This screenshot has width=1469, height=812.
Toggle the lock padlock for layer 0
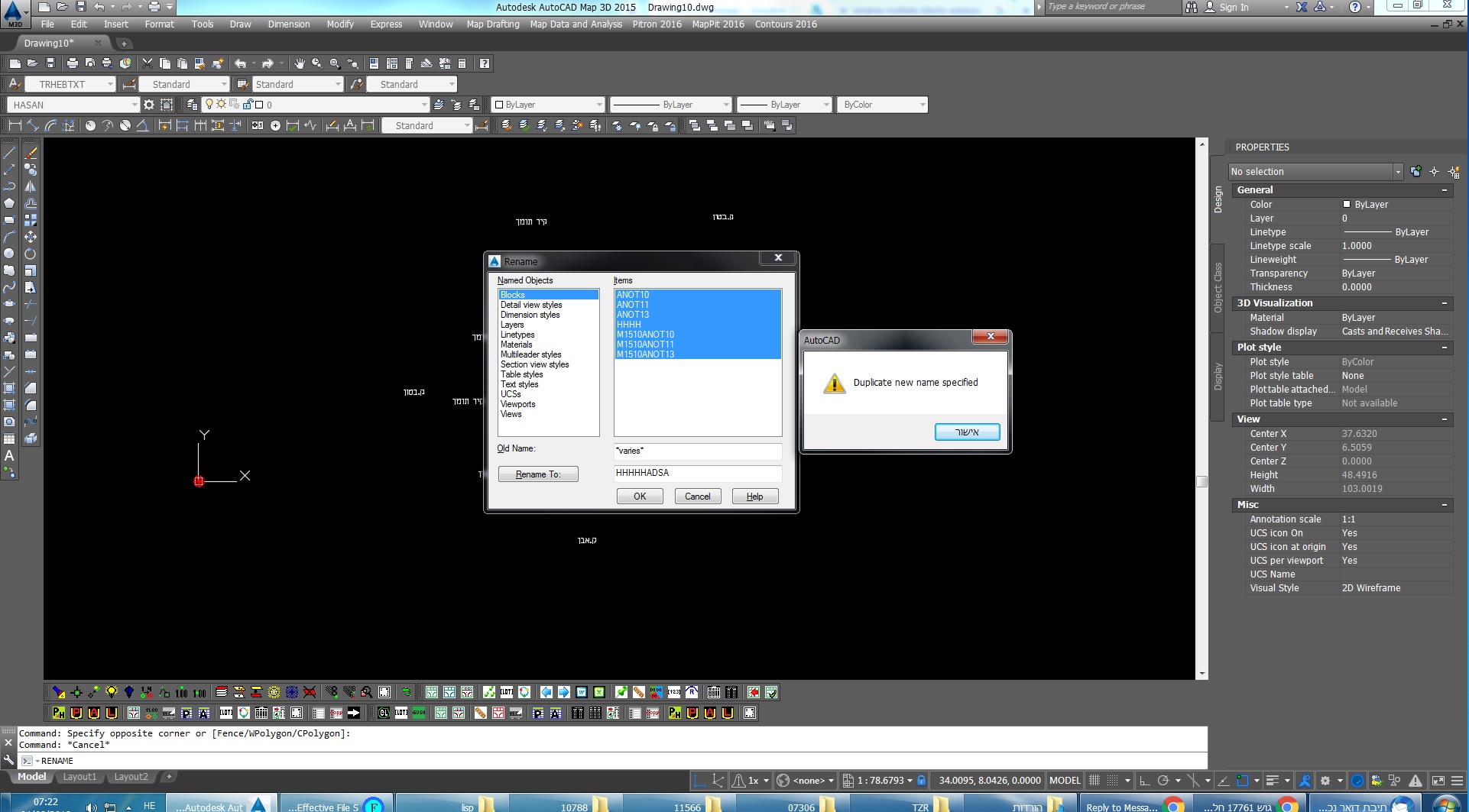[248, 105]
